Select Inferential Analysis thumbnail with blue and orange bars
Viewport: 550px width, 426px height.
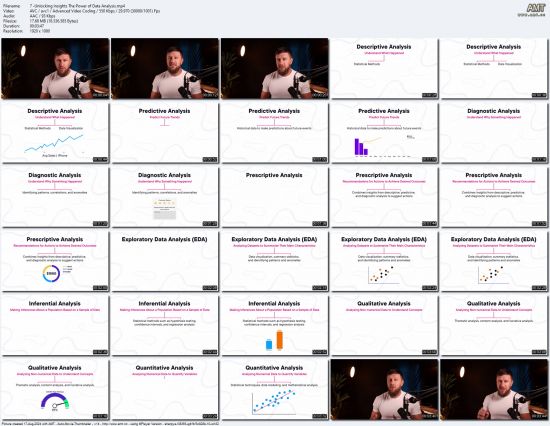pyautogui.click(x=274, y=325)
